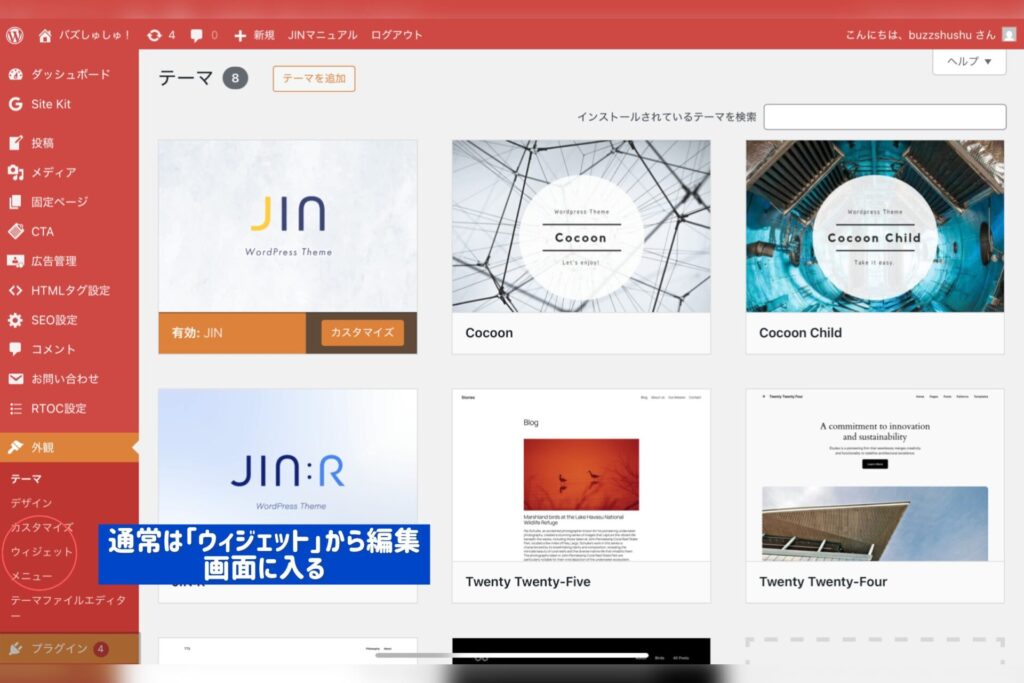
Task: Select the Cocoon Child theme thumbnail
Action: [875, 226]
